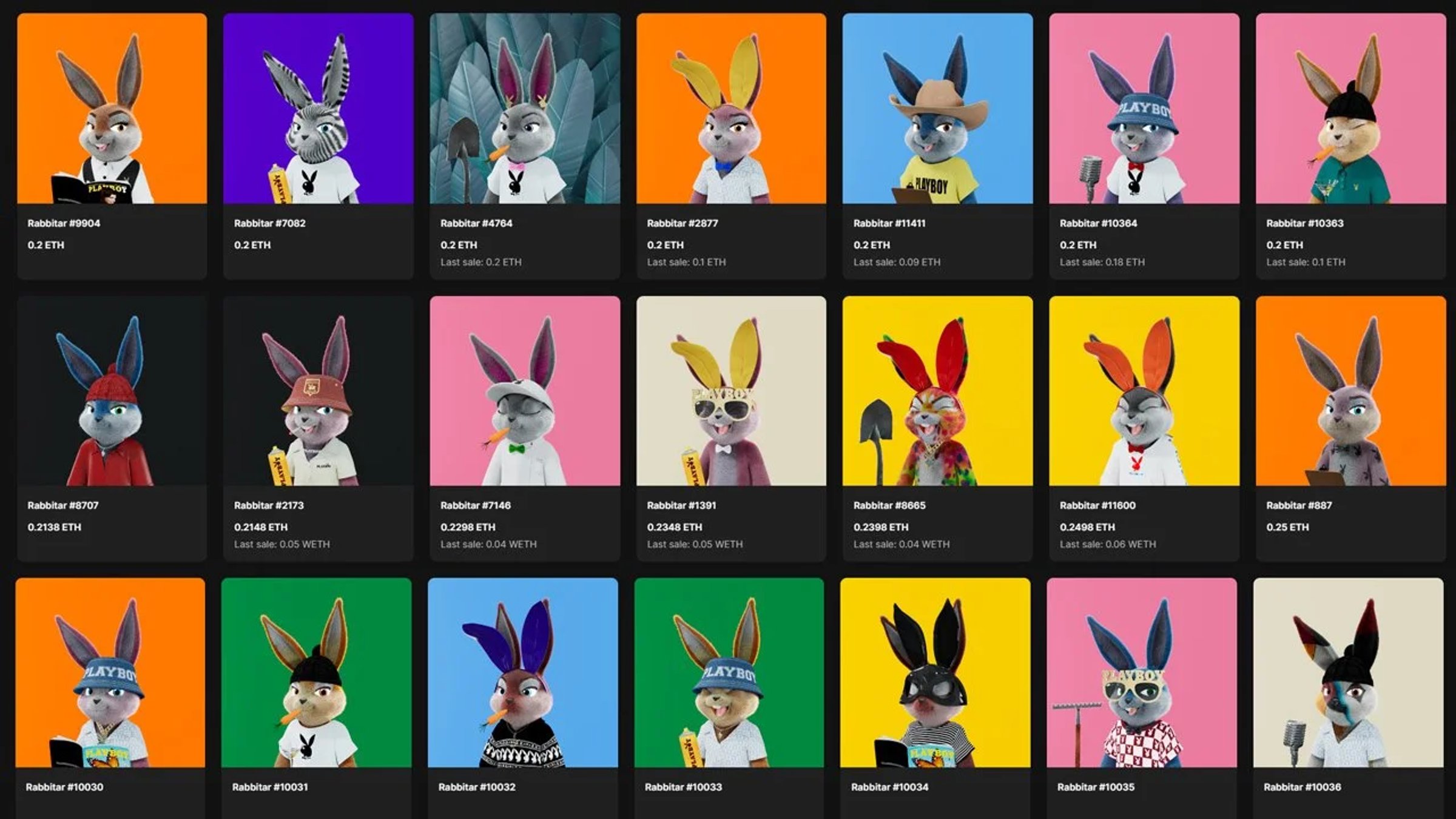The width and height of the screenshot is (1456, 819).
Task: Open the cowboy hat Rabbitar #11411 image
Action: pos(937,109)
